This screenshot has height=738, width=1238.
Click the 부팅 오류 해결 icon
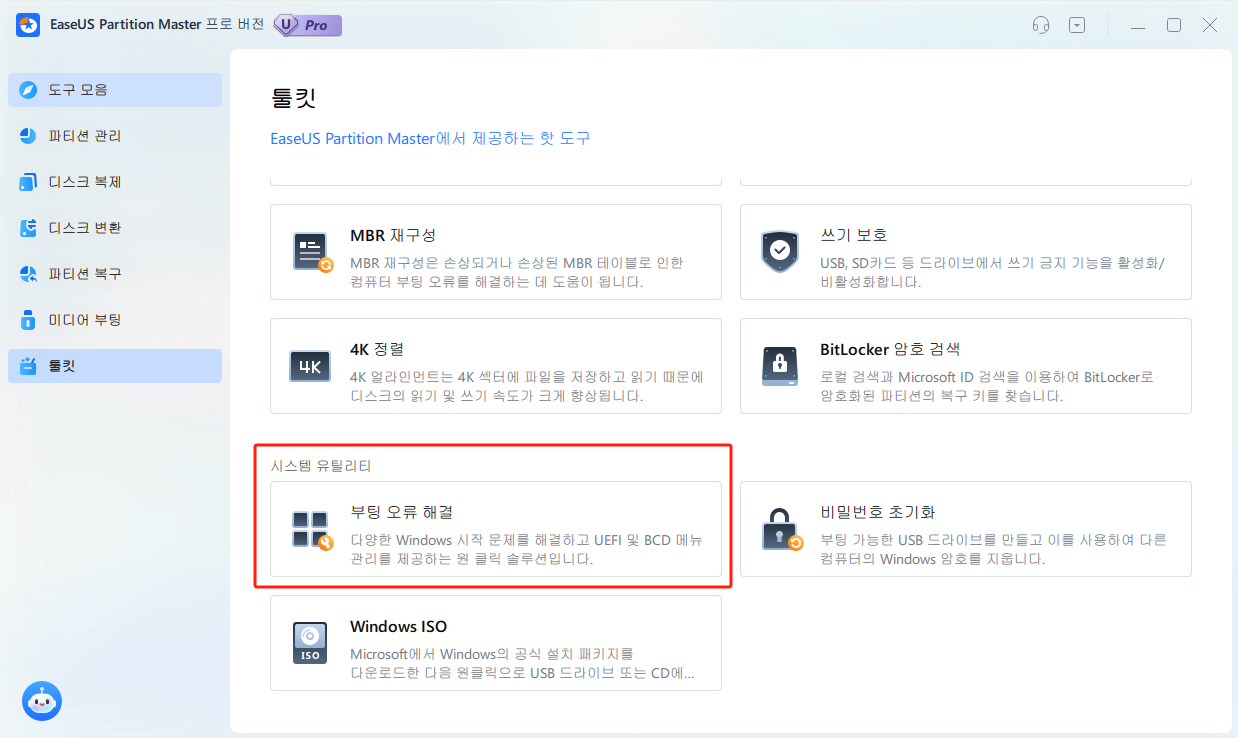point(311,530)
